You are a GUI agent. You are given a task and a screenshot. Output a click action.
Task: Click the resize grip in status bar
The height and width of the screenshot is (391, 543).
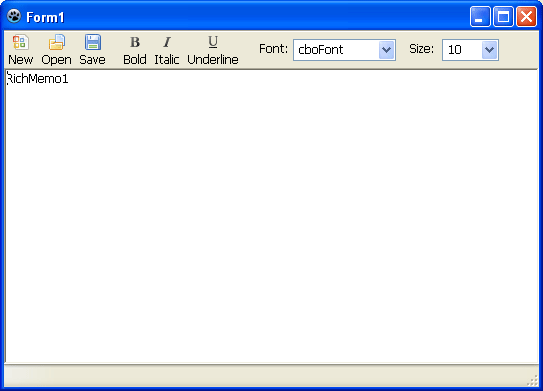point(533,381)
